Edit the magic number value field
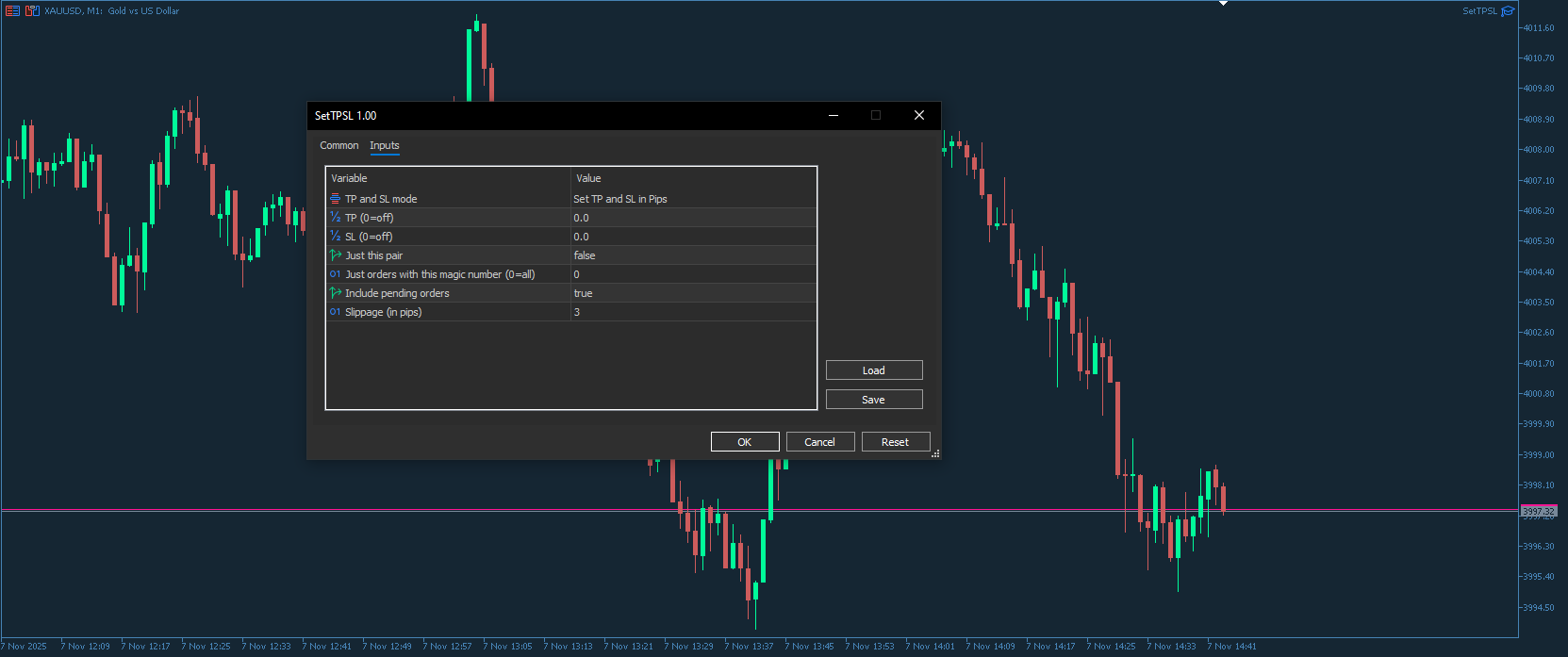This screenshot has width=1568, height=657. click(692, 274)
